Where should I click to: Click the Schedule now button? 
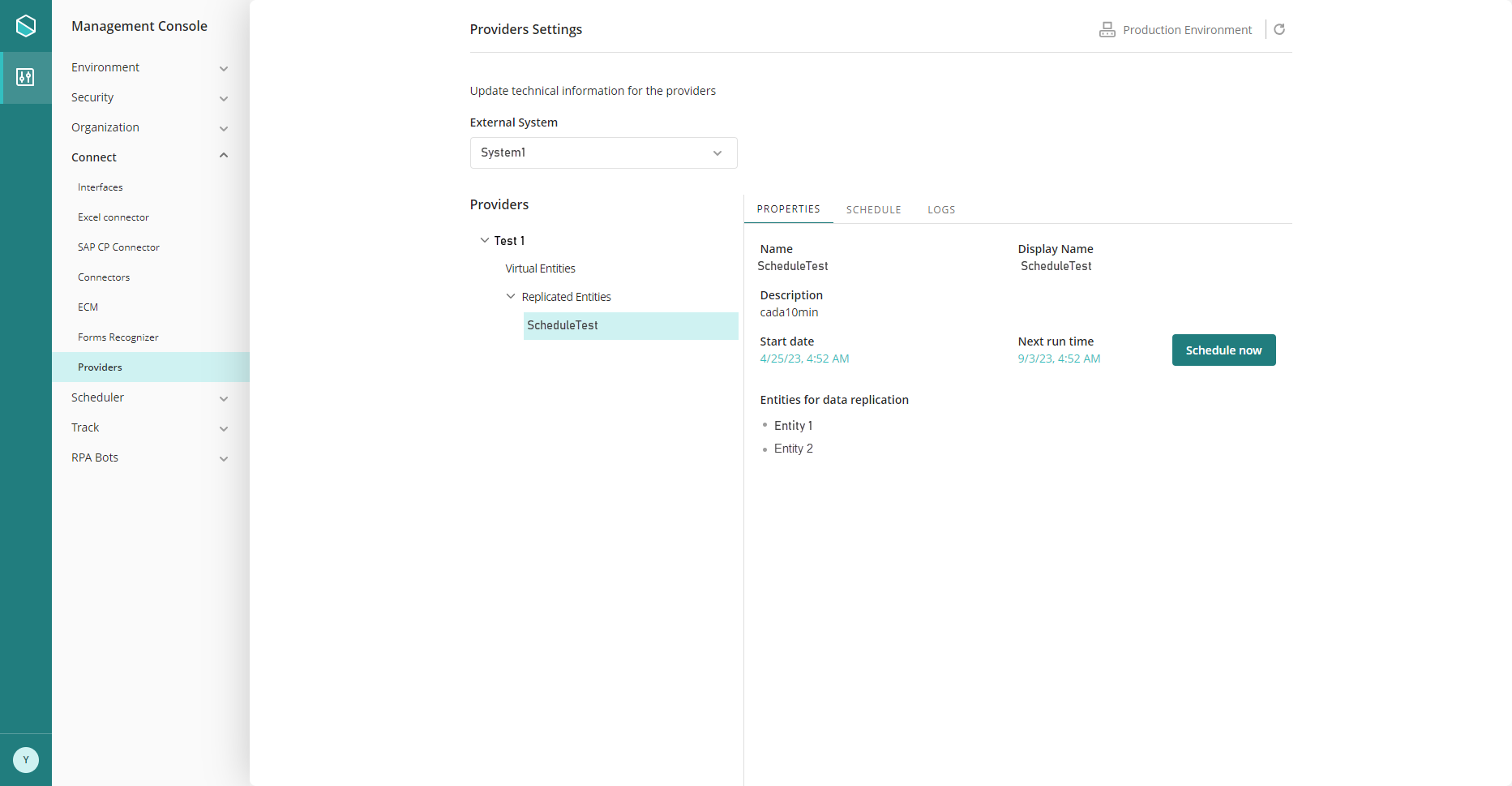1223,350
